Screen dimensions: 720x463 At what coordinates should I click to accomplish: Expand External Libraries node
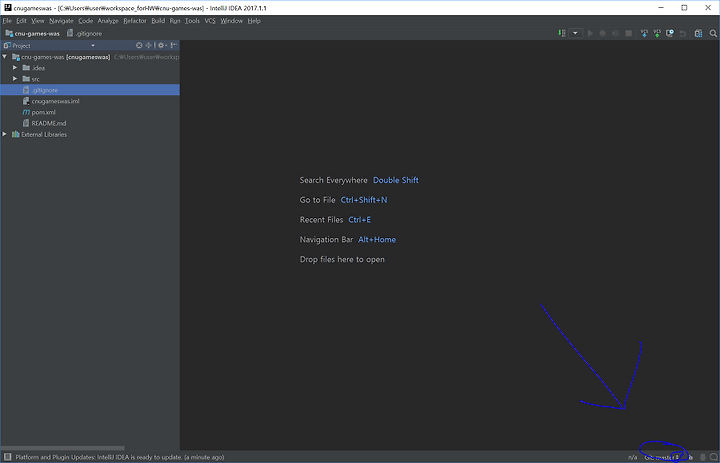pyautogui.click(x=5, y=134)
